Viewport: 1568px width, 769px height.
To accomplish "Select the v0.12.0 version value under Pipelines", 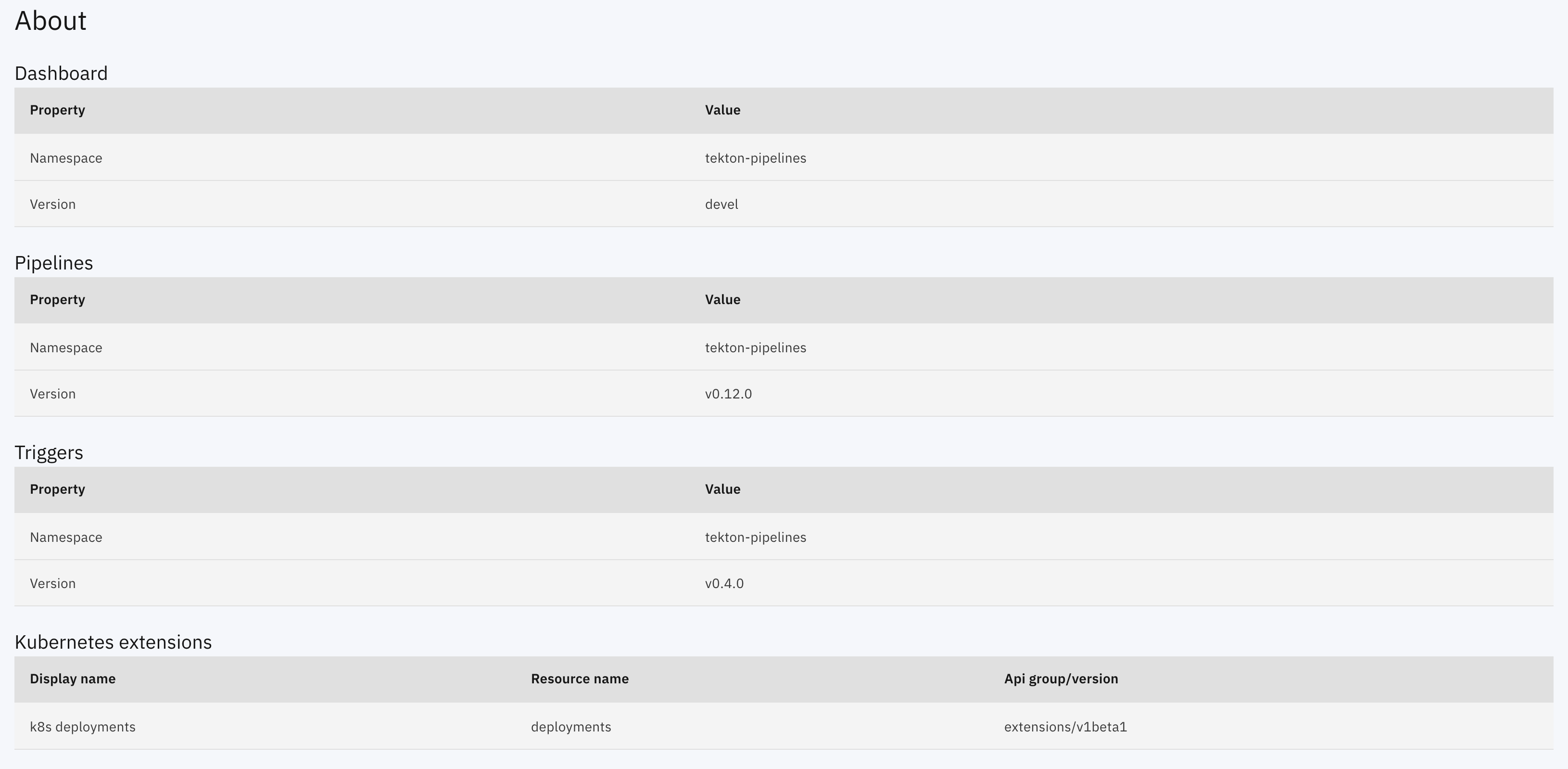I will tap(728, 393).
